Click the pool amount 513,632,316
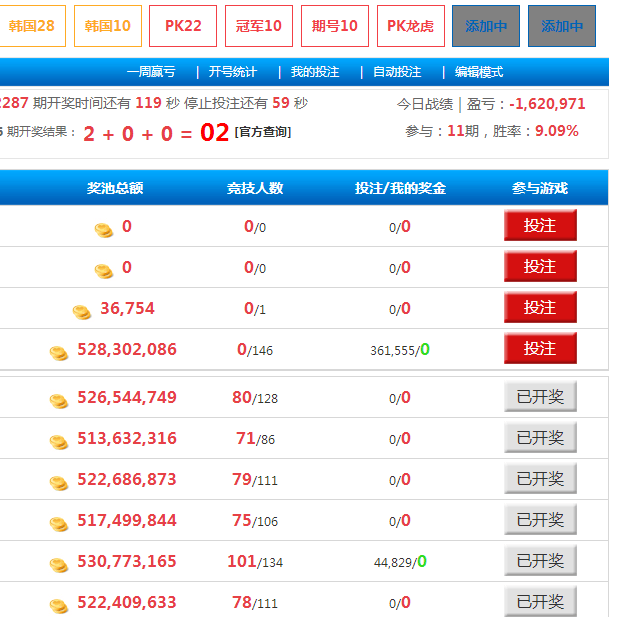 pyautogui.click(x=127, y=438)
